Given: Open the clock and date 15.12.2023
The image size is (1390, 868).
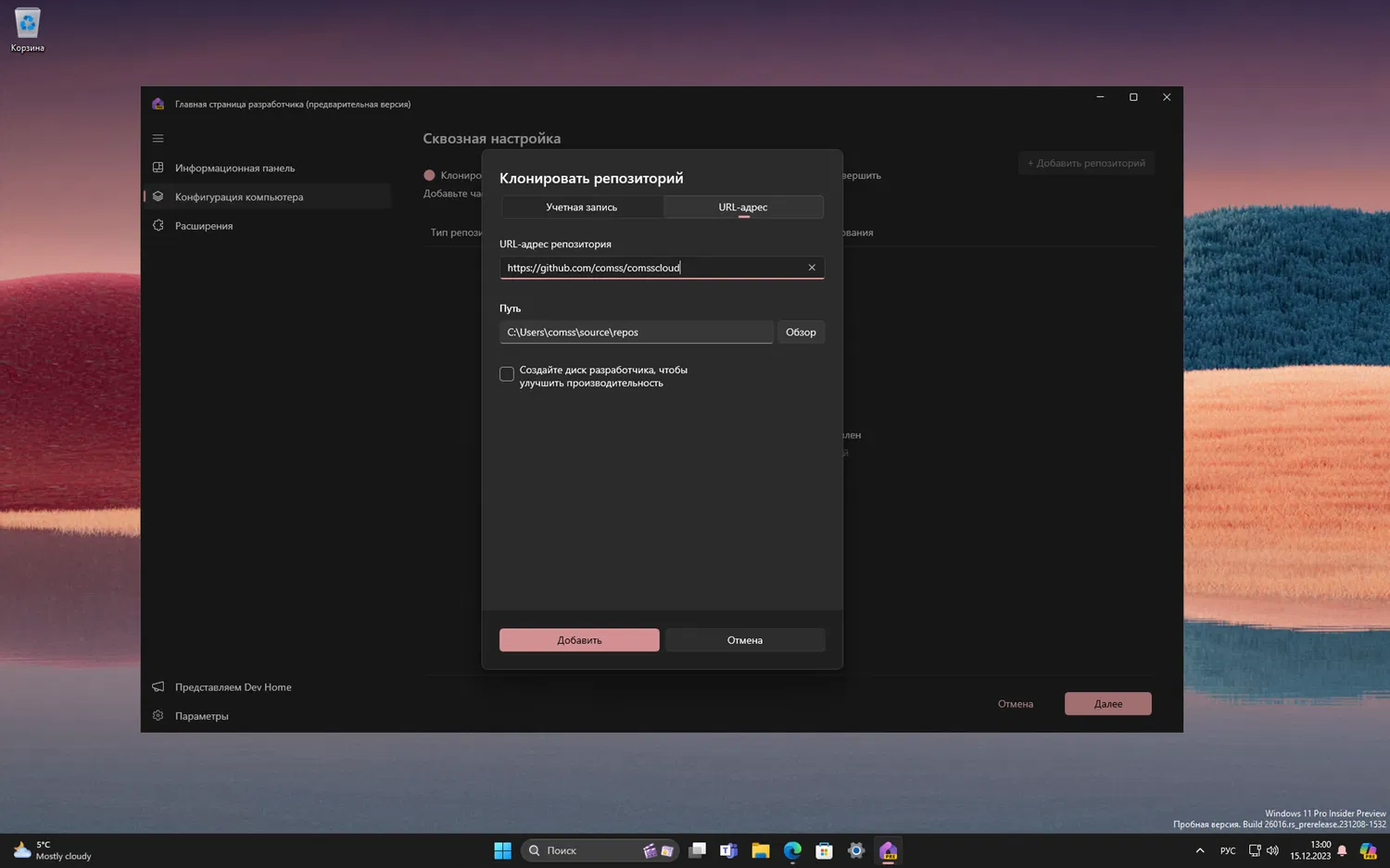Looking at the screenshot, I should pyautogui.click(x=1310, y=850).
